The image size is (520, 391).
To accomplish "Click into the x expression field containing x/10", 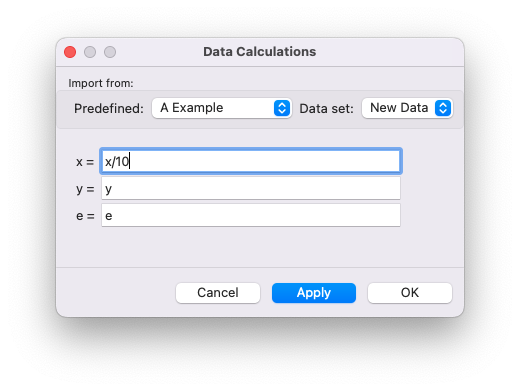I will tap(251, 161).
